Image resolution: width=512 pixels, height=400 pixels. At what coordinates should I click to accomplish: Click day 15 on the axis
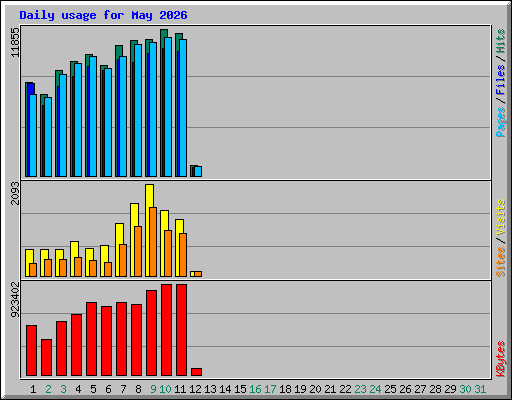[x=240, y=389]
